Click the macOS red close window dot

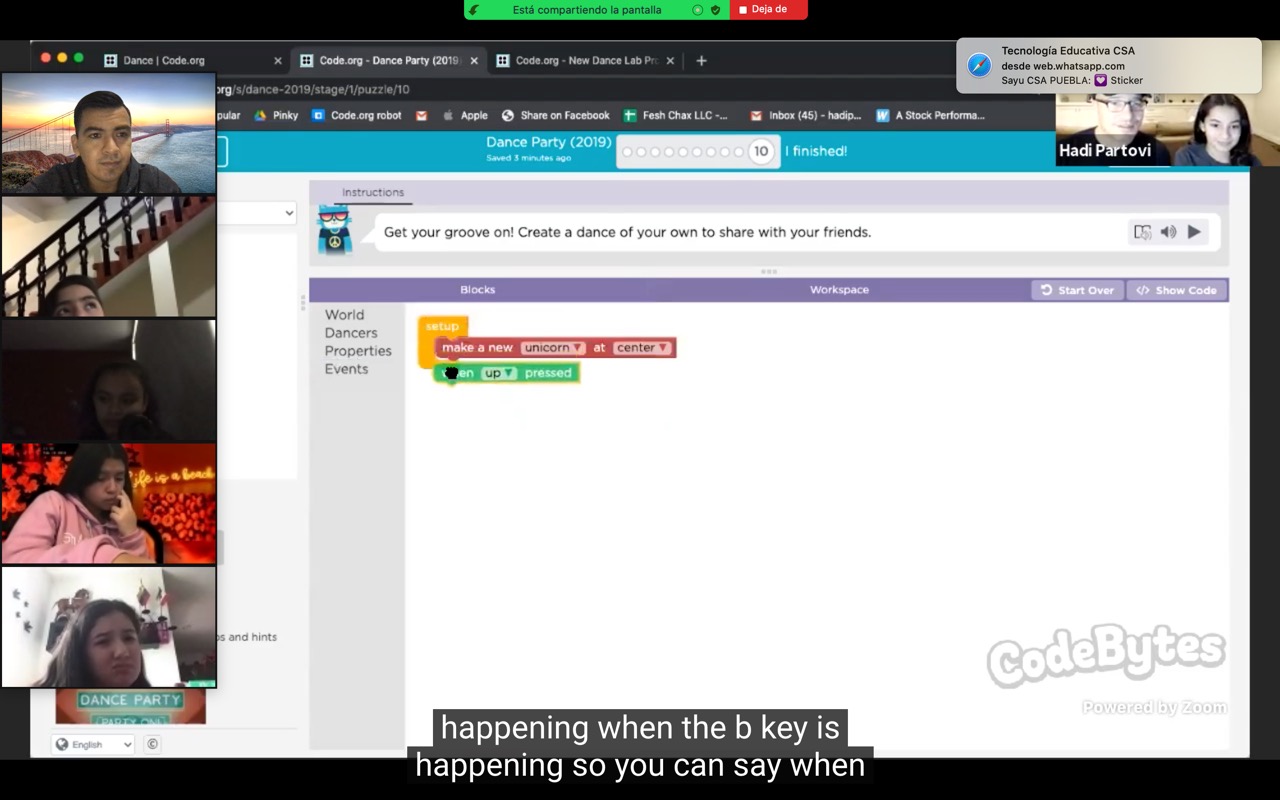coord(45,58)
